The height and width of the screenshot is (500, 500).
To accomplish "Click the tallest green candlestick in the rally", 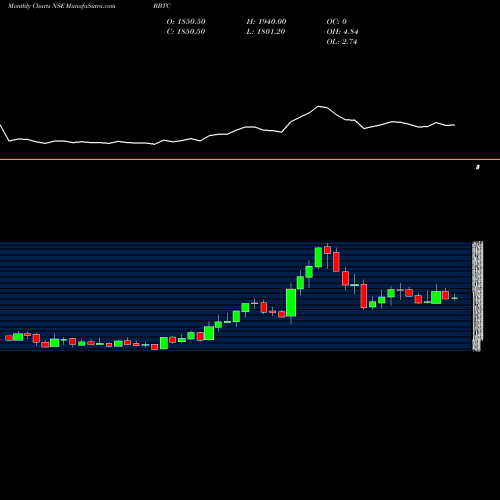I will 291,303.
